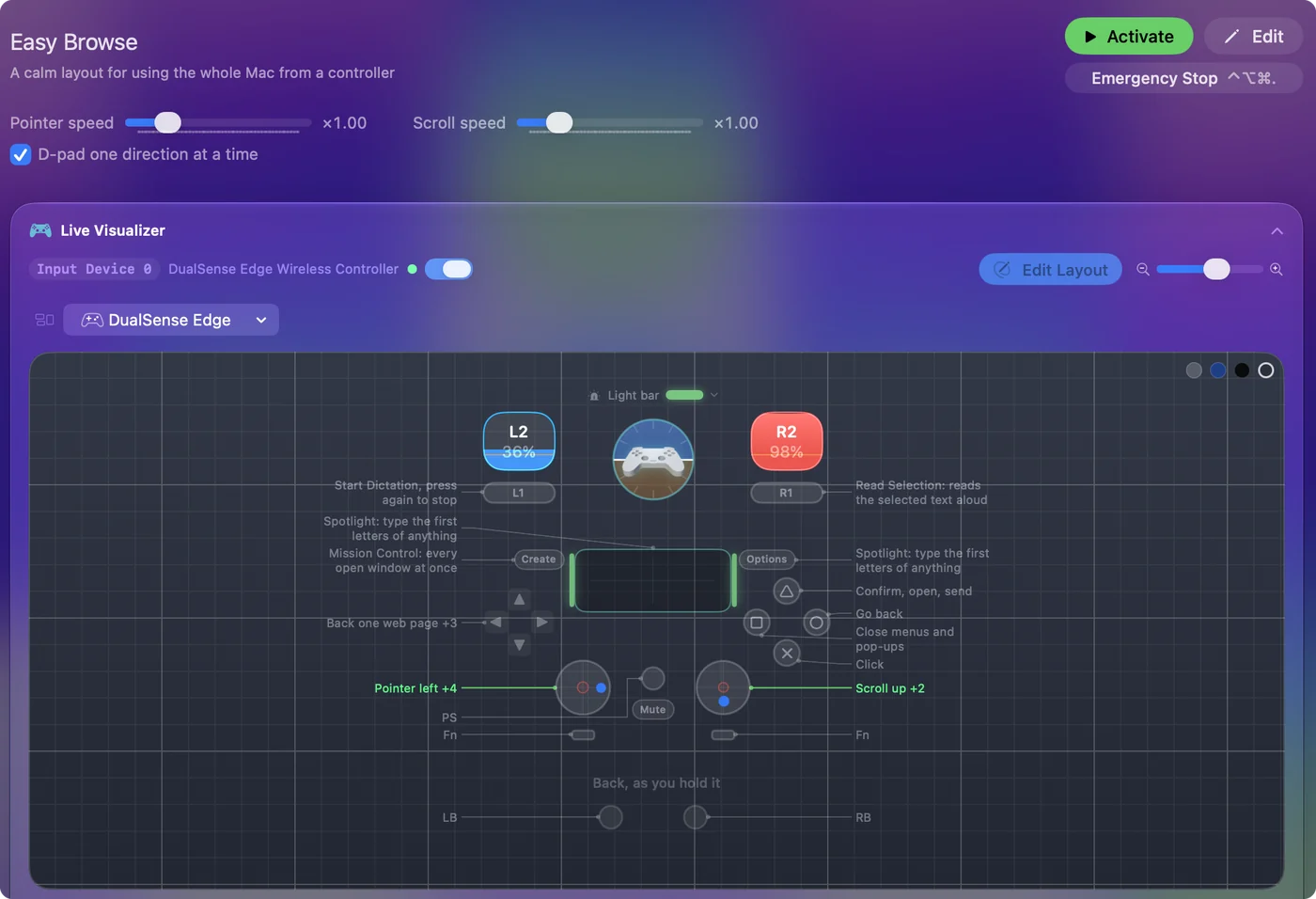Screen dimensions: 1316x899
Task: Select the square face button
Action: click(x=757, y=623)
